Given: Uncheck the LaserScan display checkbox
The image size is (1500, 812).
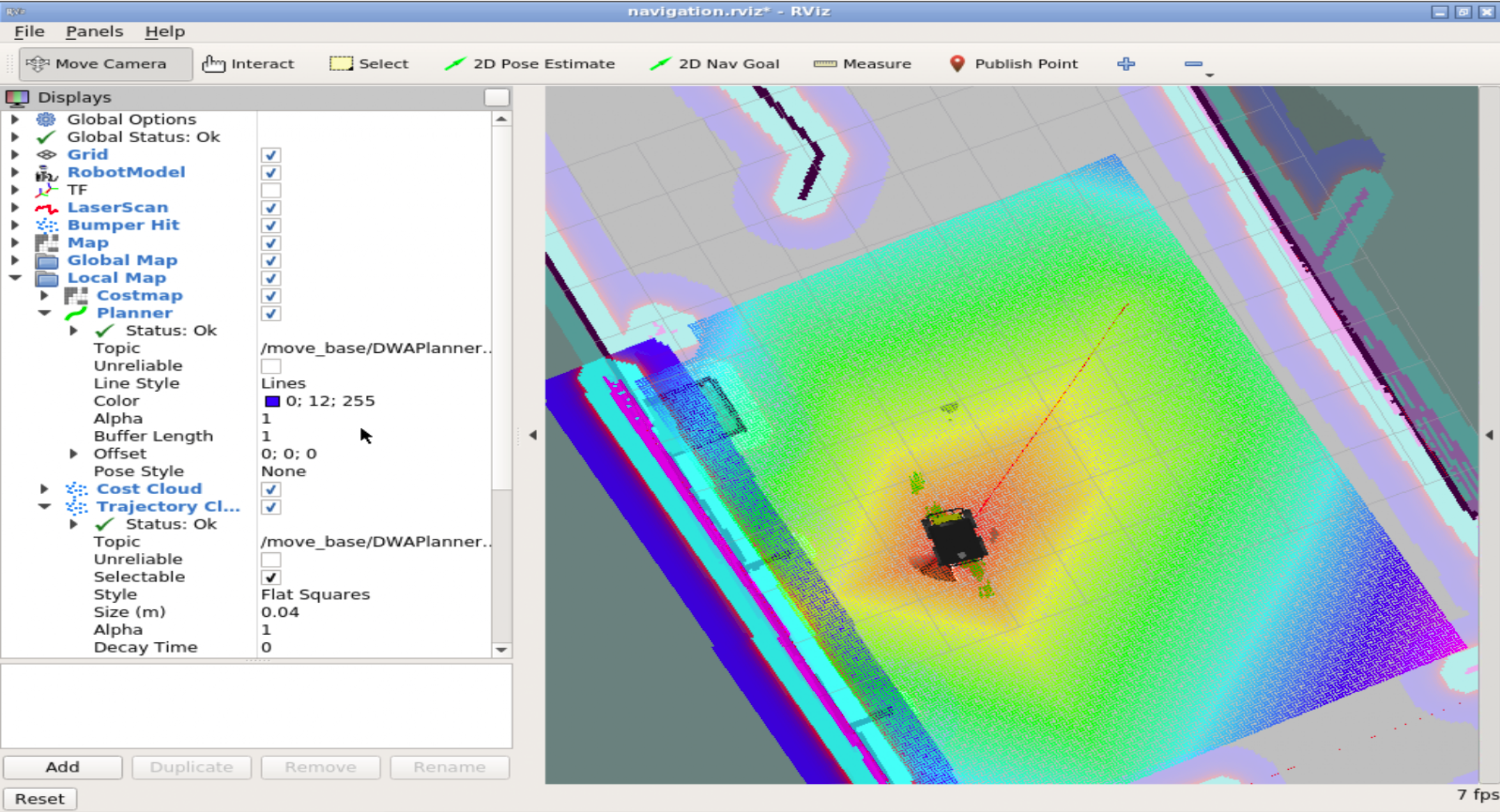Looking at the screenshot, I should 270,207.
